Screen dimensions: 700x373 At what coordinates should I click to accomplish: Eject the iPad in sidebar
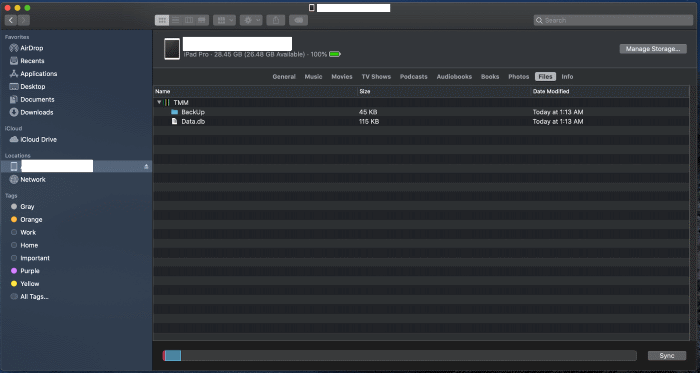click(x=146, y=166)
